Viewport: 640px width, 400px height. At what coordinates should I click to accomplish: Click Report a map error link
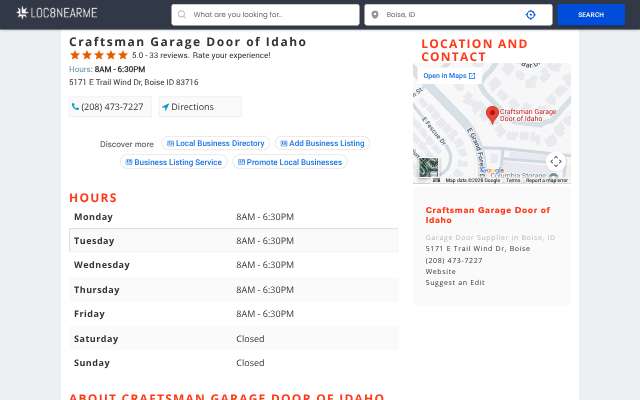pyautogui.click(x=547, y=180)
